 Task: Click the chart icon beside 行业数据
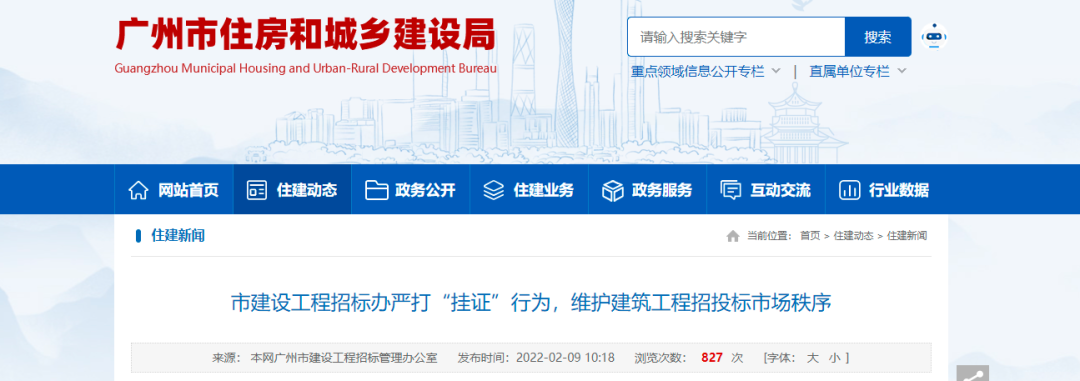tap(849, 190)
